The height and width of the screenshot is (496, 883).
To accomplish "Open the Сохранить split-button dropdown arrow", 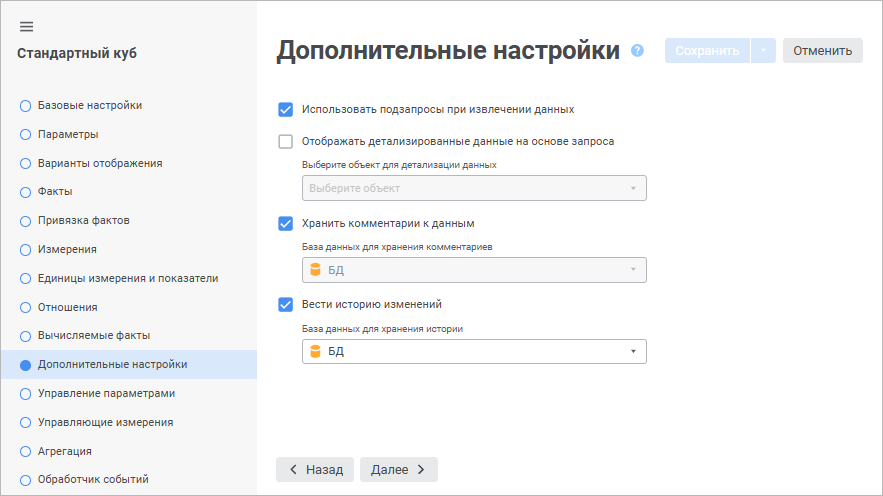I will pos(763,51).
